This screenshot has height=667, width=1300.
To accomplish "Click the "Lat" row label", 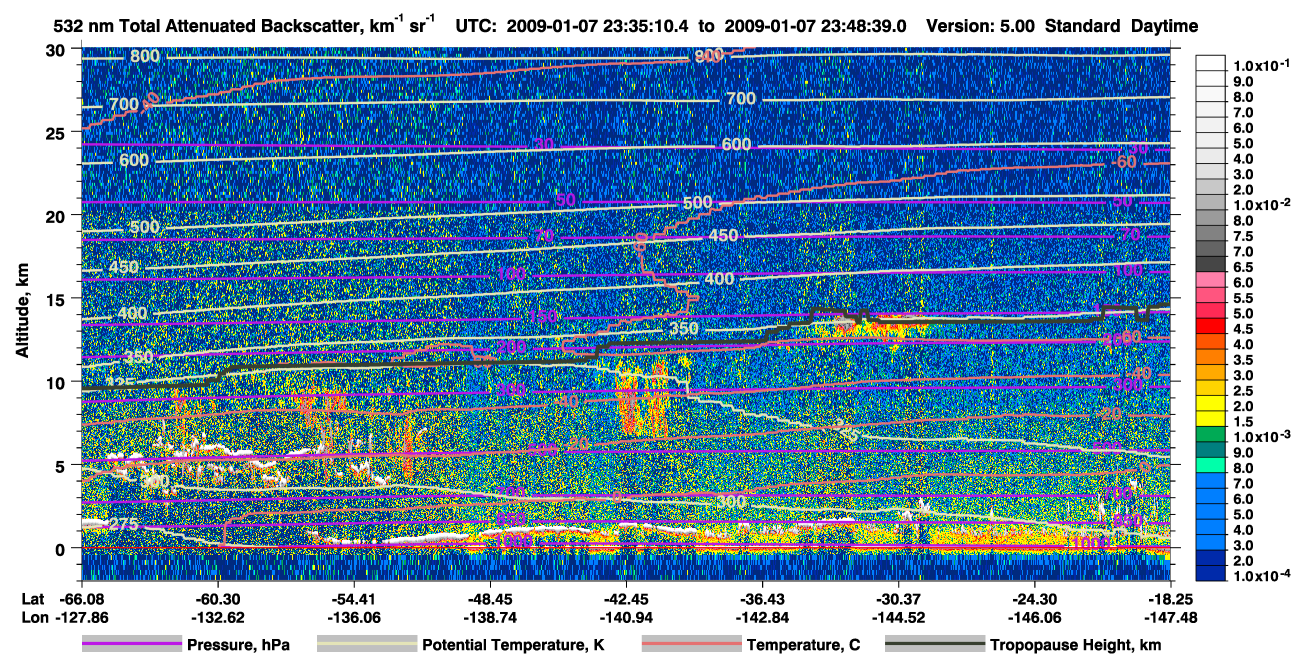I will click(32, 600).
